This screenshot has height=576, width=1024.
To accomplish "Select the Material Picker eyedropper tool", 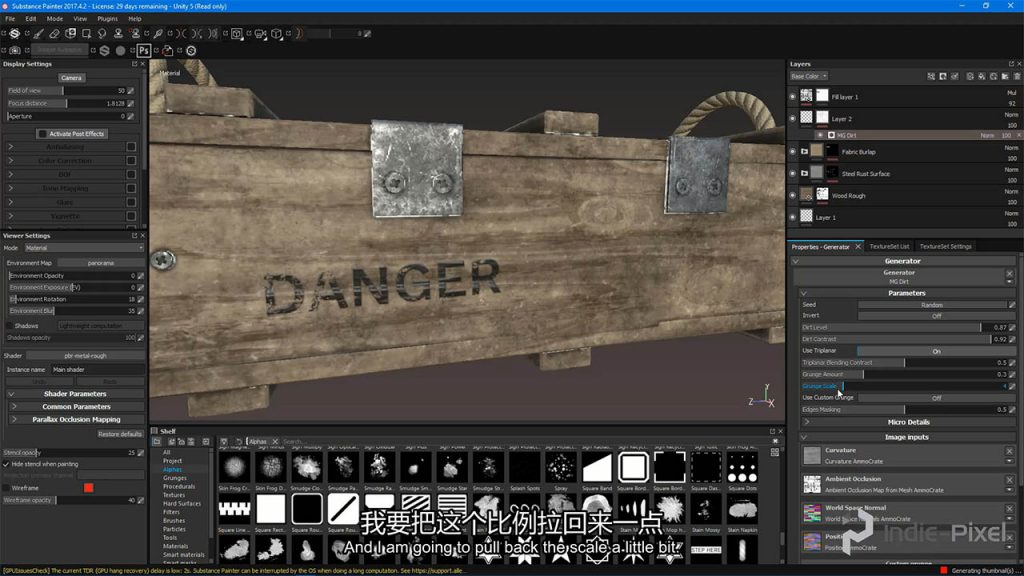I will pyautogui.click(x=158, y=33).
